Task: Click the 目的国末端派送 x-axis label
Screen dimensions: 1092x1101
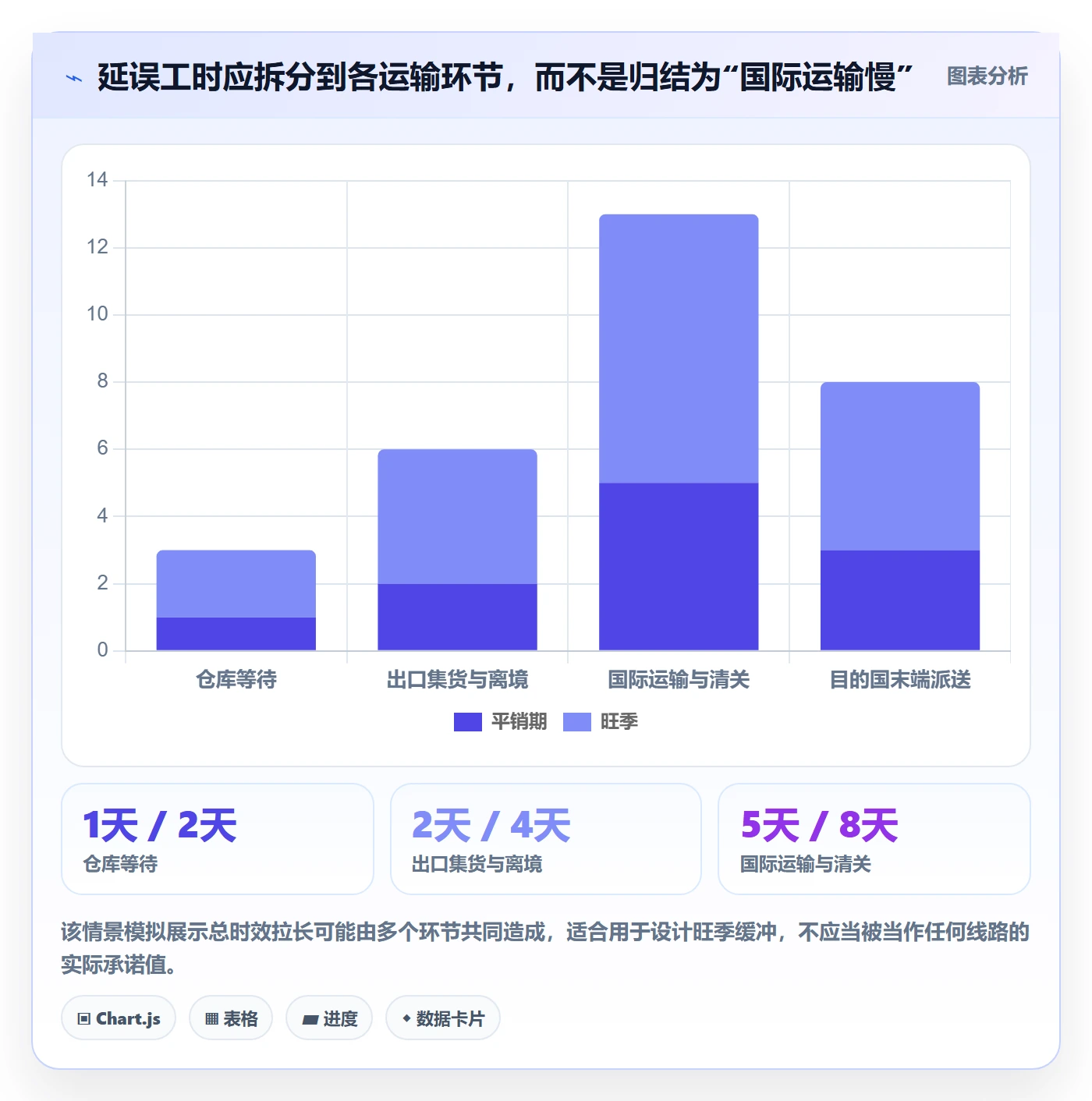Action: point(900,680)
